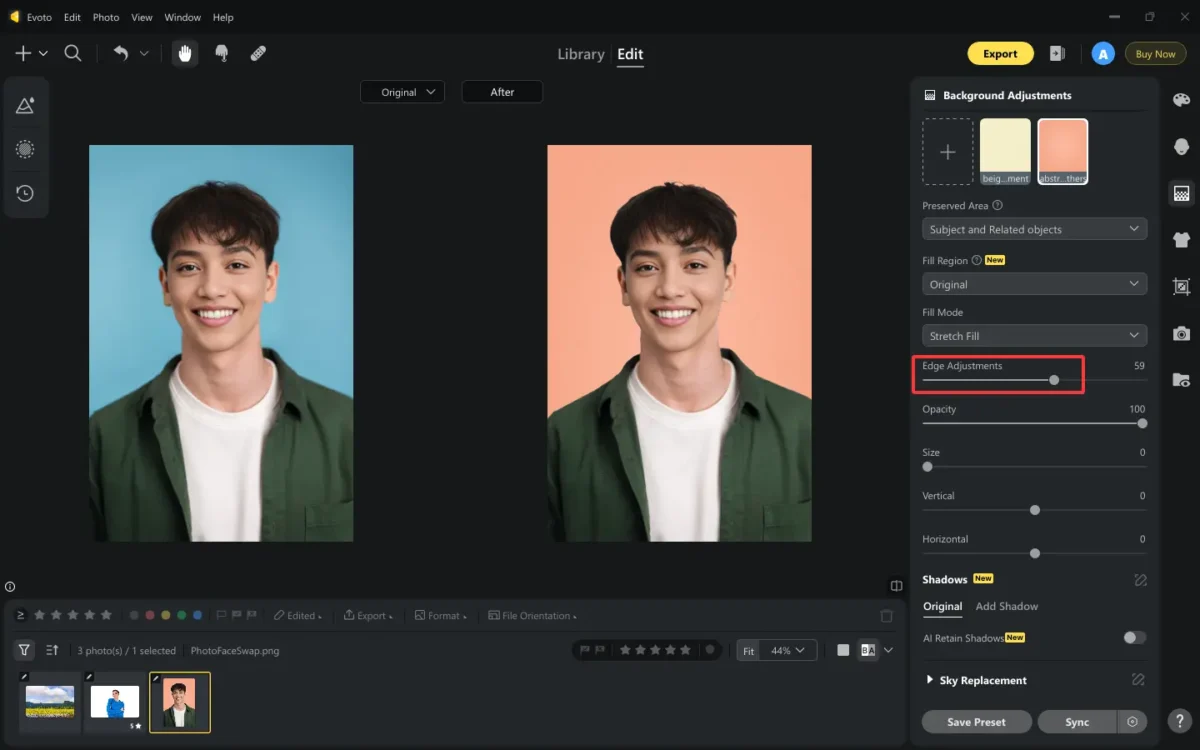The height and width of the screenshot is (750, 1200).
Task: Switch to before/after B|A view
Action: coord(868,650)
